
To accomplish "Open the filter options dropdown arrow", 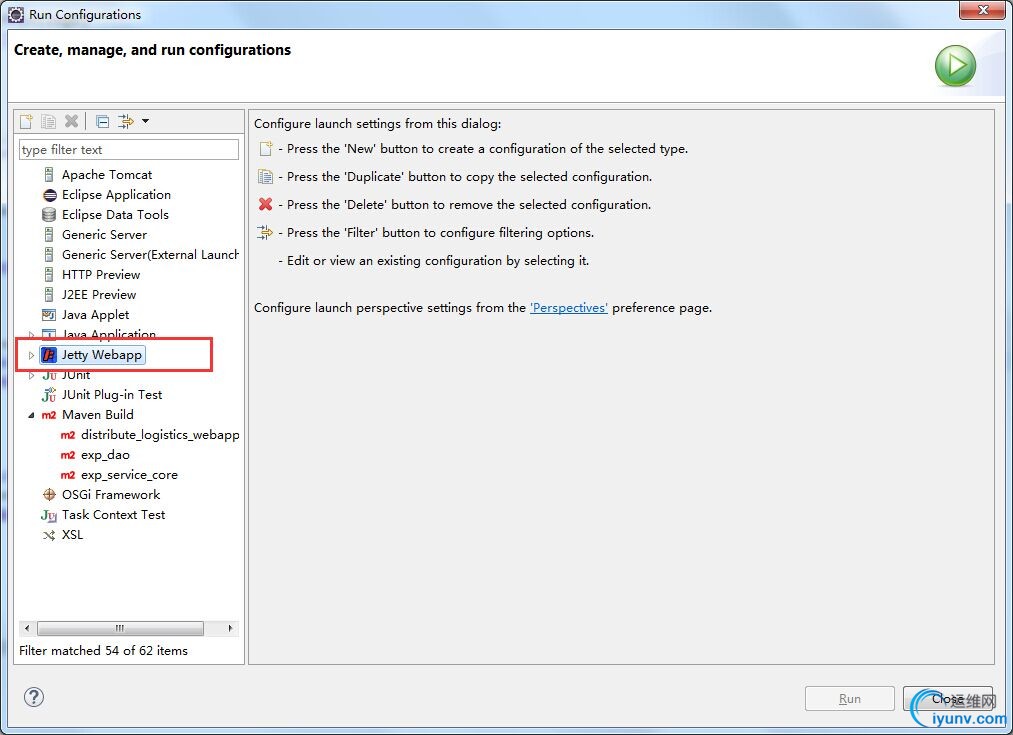I will coord(145,121).
